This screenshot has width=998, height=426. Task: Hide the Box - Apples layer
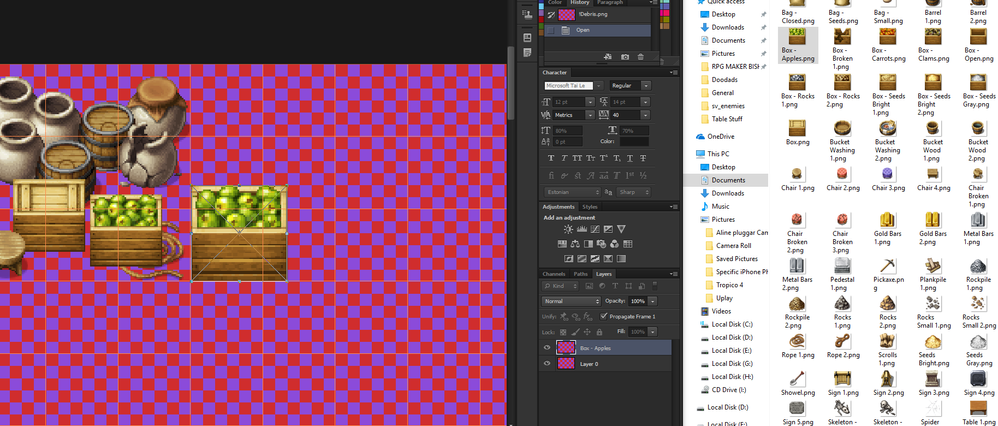coord(547,348)
